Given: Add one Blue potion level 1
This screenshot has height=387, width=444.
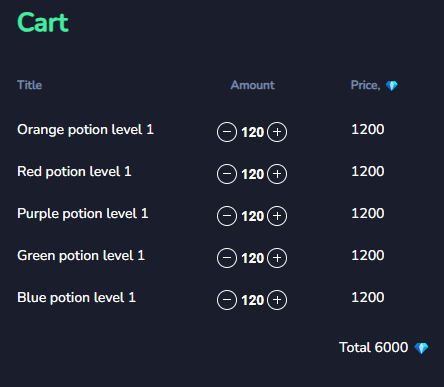Looking at the screenshot, I should (x=277, y=300).
